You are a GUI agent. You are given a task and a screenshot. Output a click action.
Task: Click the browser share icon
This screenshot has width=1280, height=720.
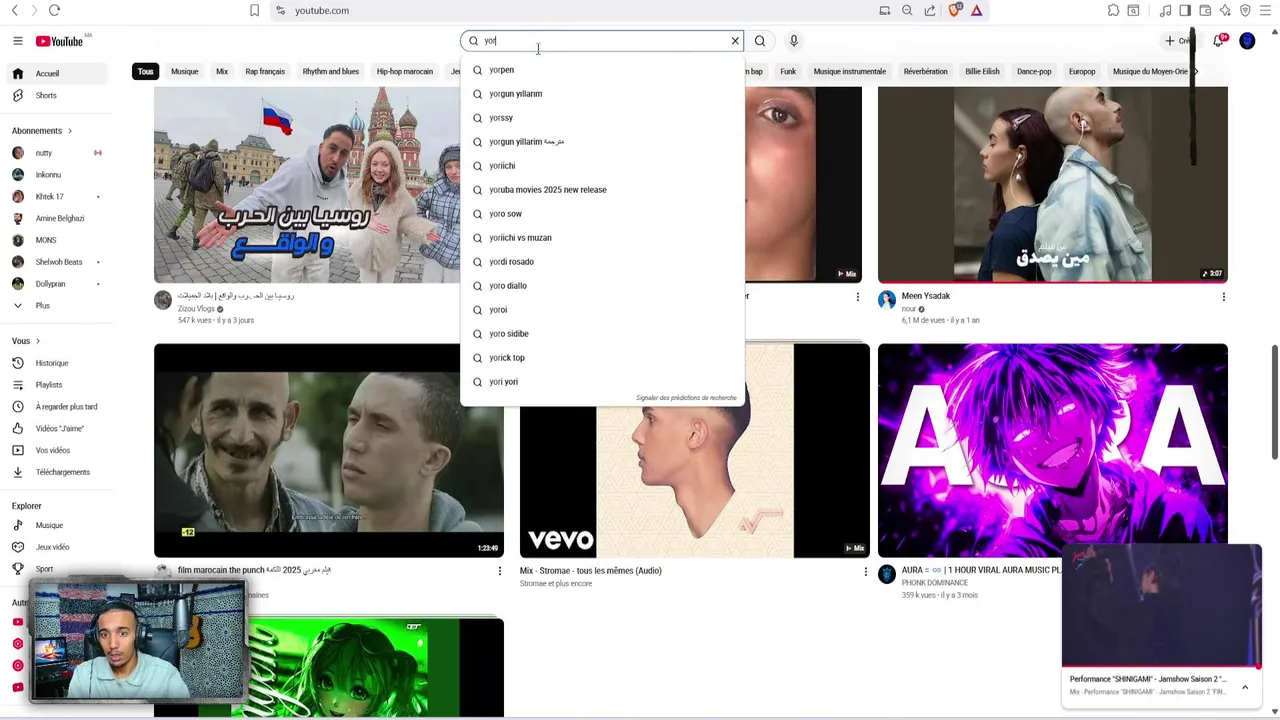pos(930,10)
